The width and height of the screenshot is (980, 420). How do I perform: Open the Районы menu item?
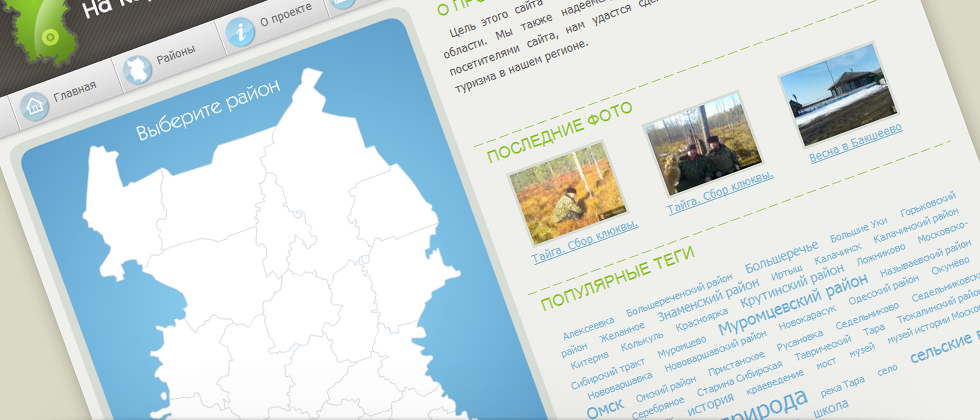[x=176, y=55]
